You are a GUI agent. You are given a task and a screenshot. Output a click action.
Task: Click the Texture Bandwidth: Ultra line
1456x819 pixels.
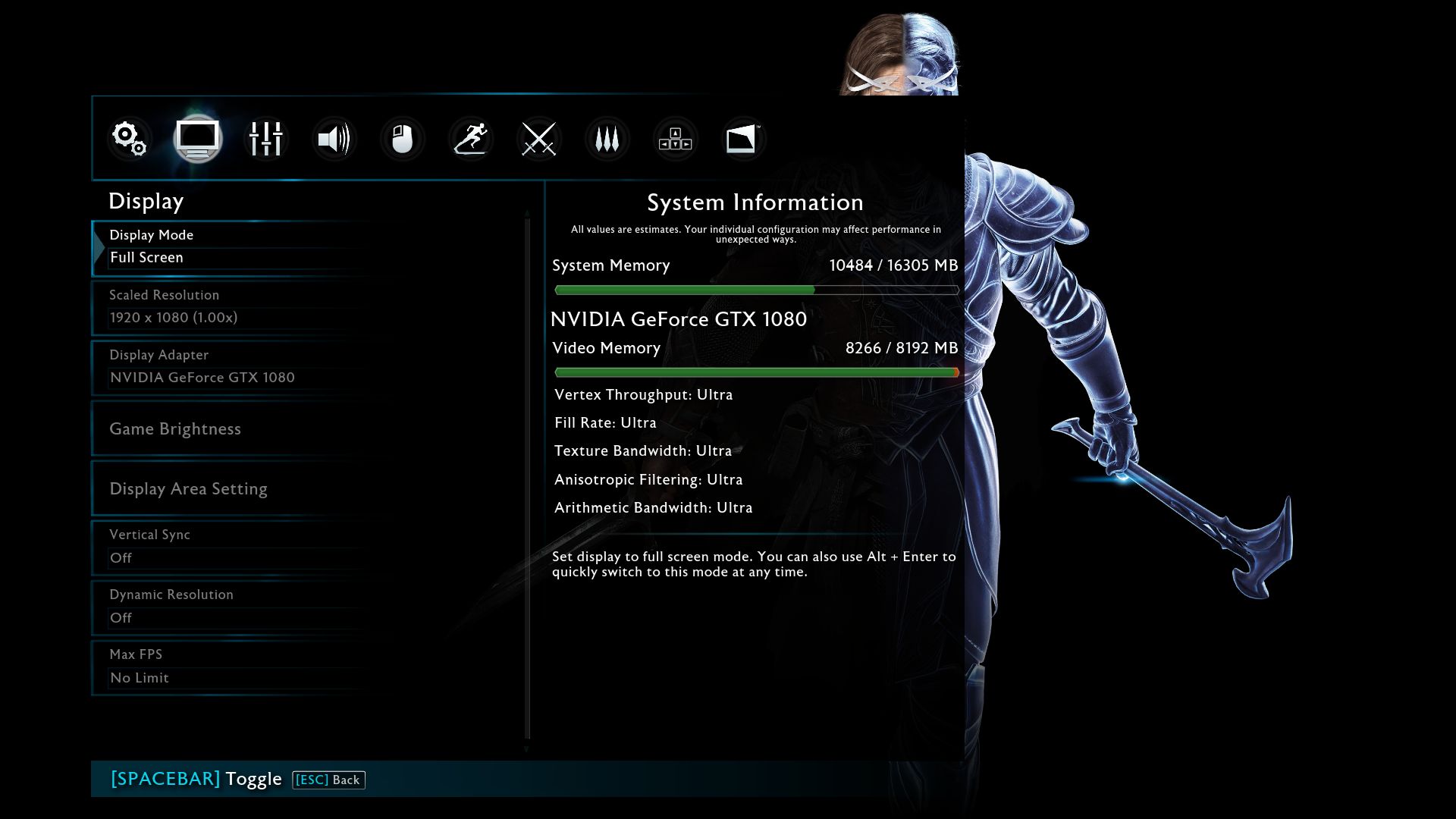coord(643,451)
